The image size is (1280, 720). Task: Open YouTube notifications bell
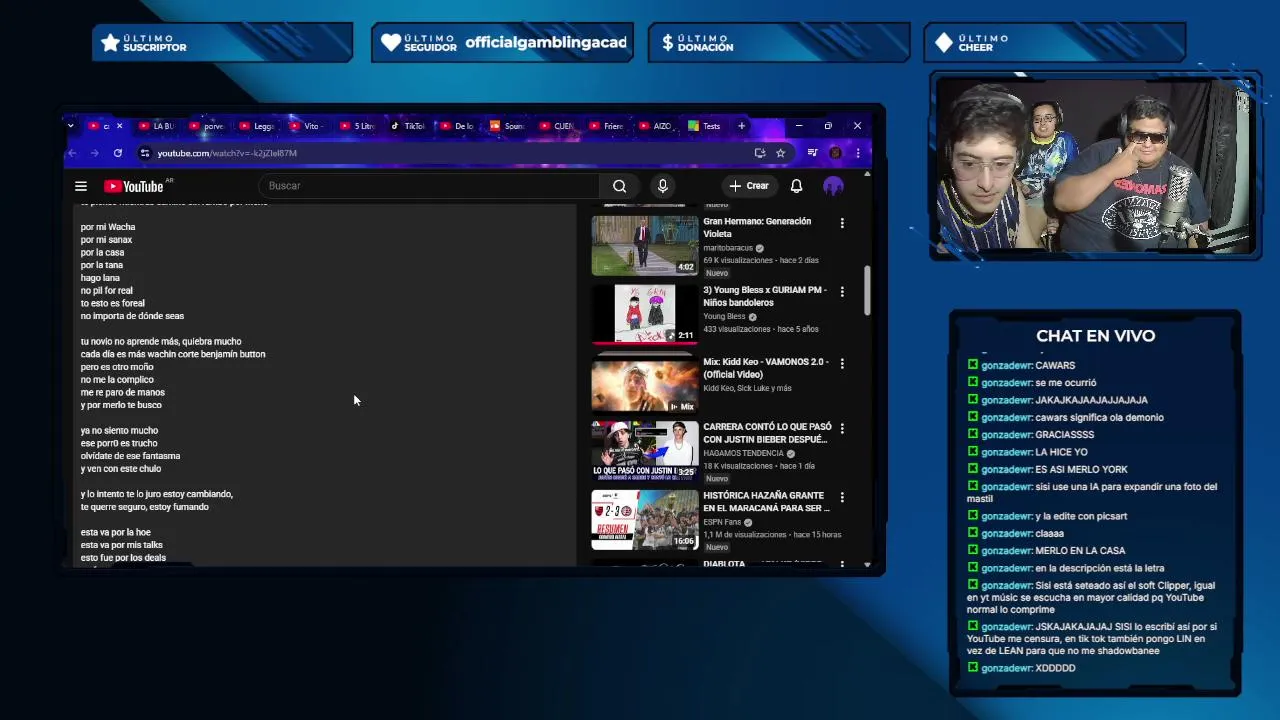796,186
